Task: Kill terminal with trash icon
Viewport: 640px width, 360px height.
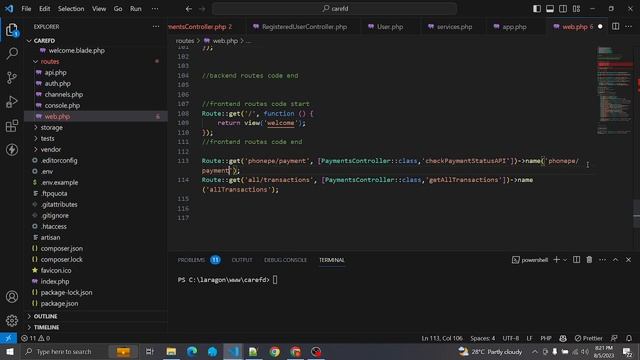Action: point(589,260)
